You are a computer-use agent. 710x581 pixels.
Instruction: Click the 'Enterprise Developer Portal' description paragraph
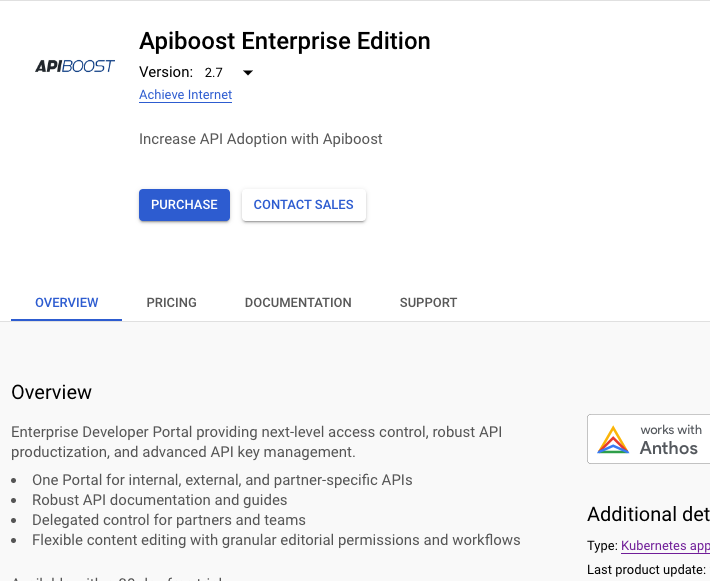point(256,442)
